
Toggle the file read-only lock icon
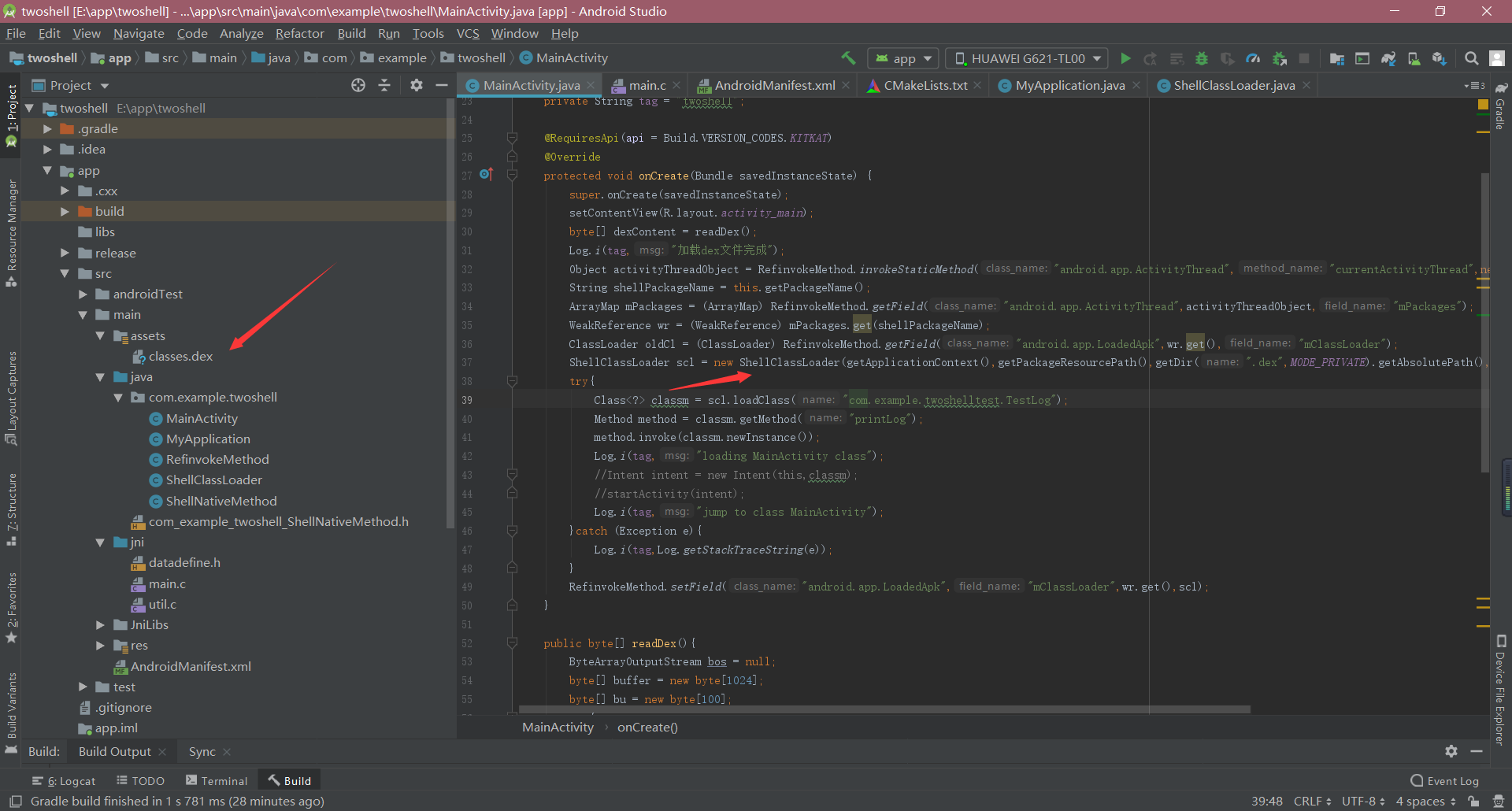pos(1473,802)
